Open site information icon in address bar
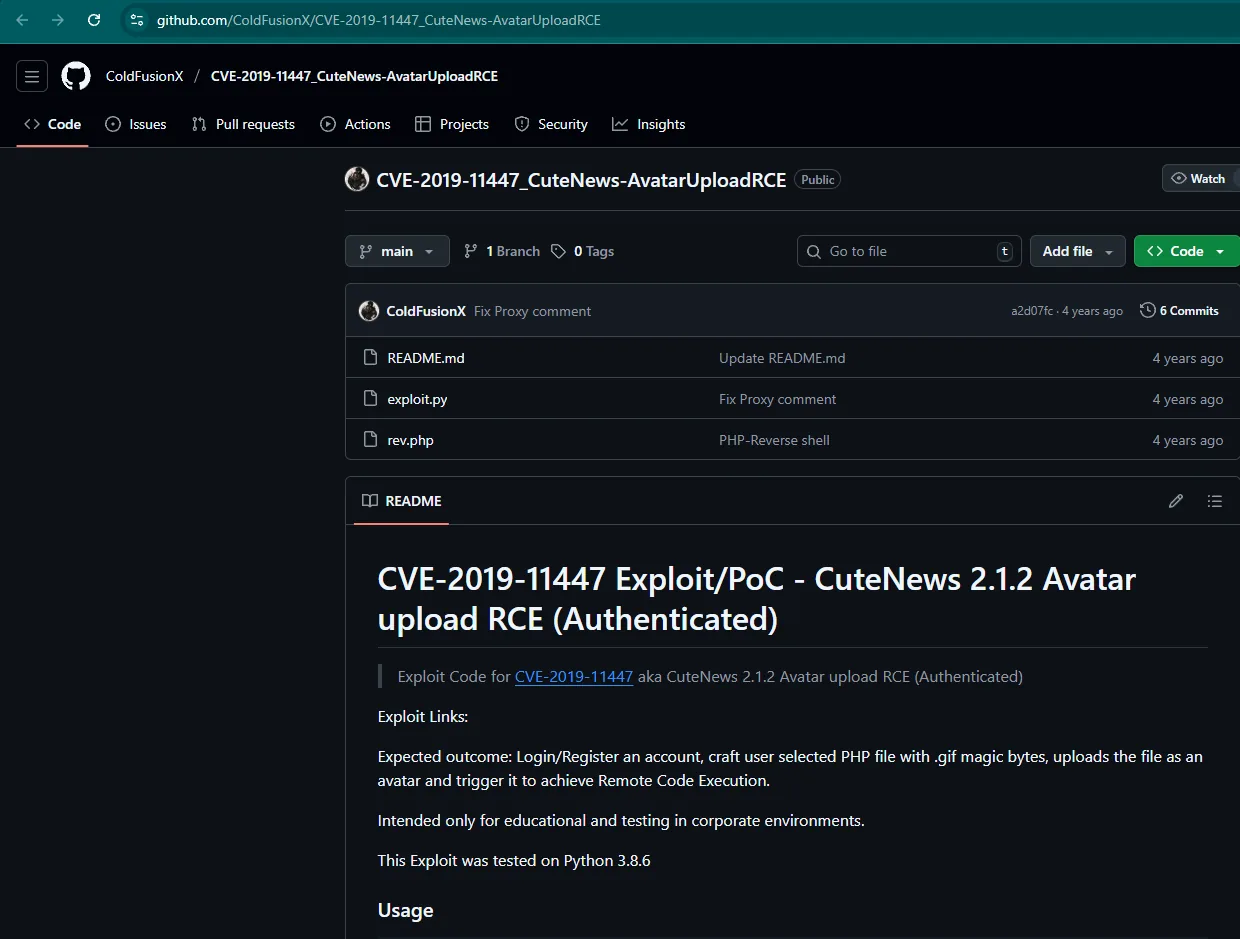 (137, 20)
